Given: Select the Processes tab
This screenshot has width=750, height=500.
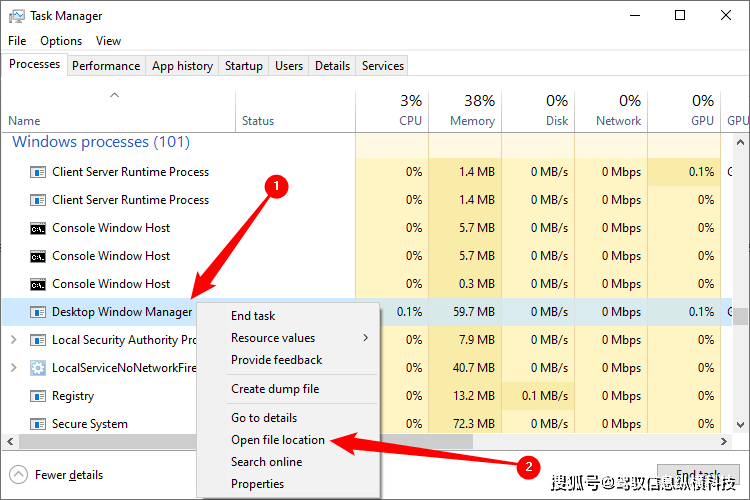Looking at the screenshot, I should click(34, 64).
